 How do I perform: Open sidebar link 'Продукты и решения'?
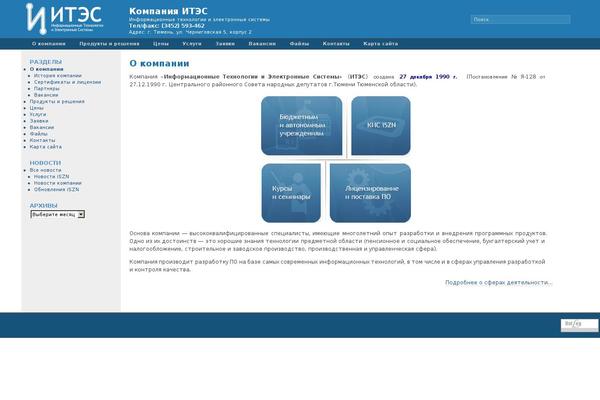point(57,101)
